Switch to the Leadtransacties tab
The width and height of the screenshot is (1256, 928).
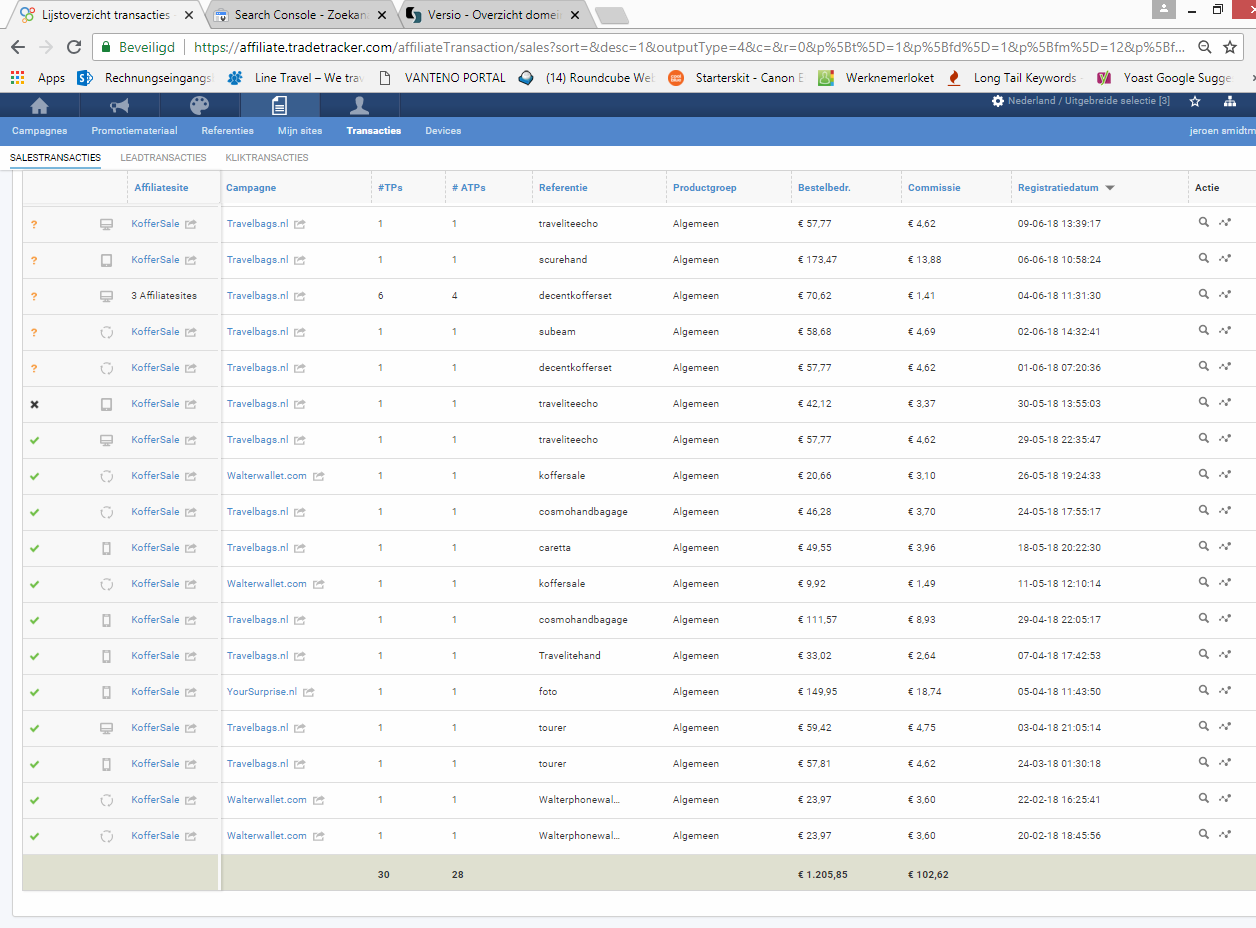click(163, 158)
